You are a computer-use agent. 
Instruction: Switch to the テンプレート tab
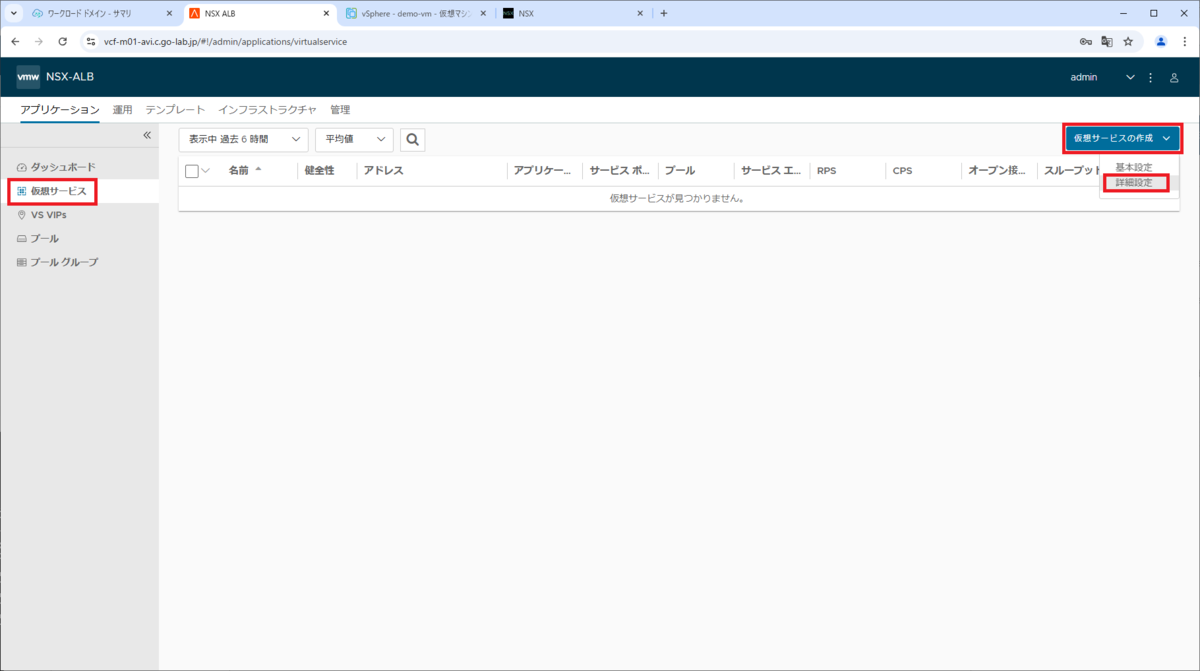(175, 110)
